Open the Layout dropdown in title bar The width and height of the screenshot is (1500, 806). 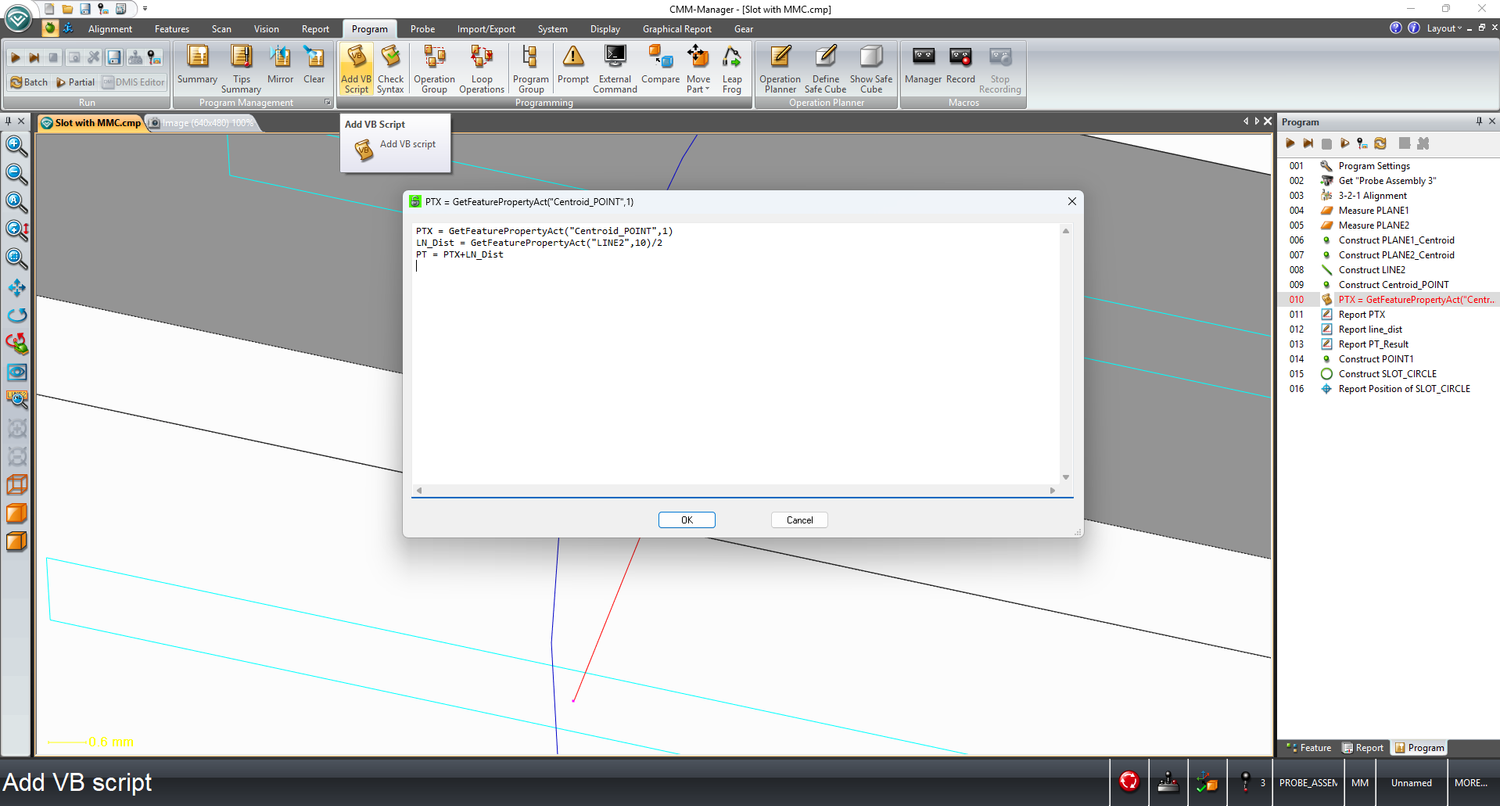click(1444, 28)
